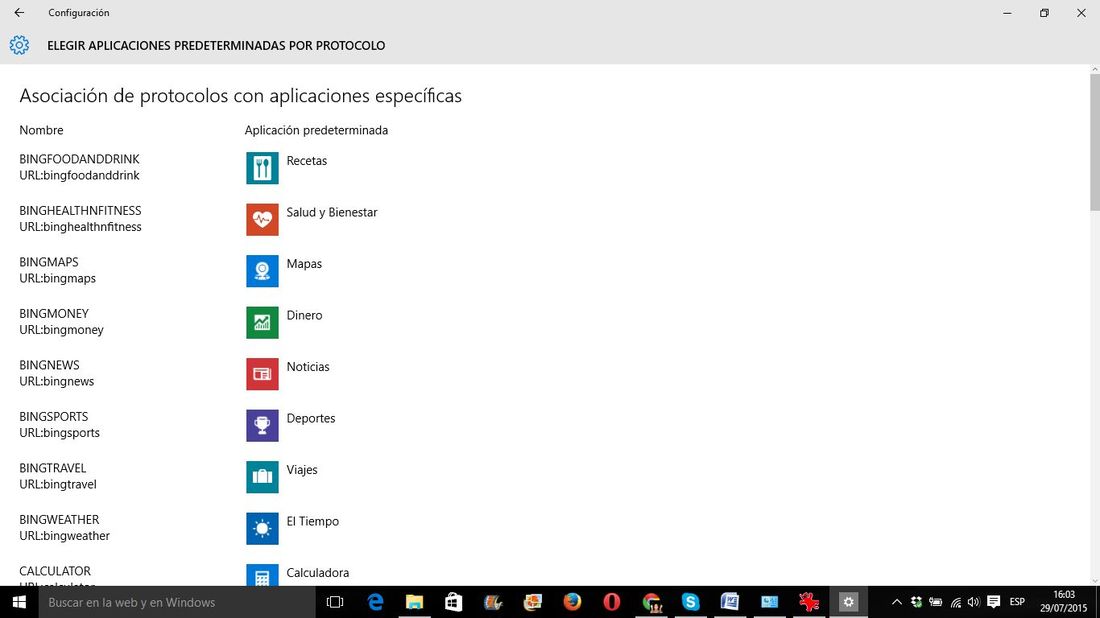Click the Nombre column header
This screenshot has width=1100, height=618.
coord(41,130)
